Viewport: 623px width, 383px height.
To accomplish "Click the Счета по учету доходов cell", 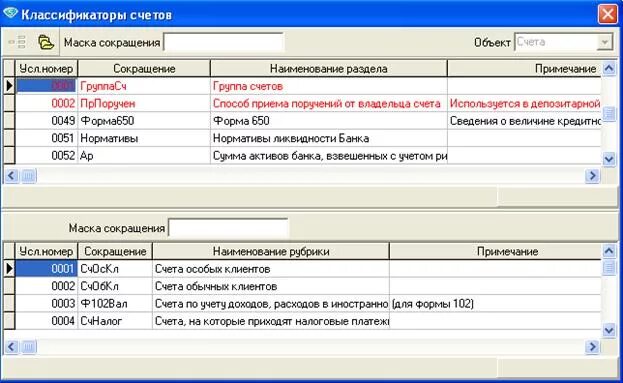I will pos(271,304).
